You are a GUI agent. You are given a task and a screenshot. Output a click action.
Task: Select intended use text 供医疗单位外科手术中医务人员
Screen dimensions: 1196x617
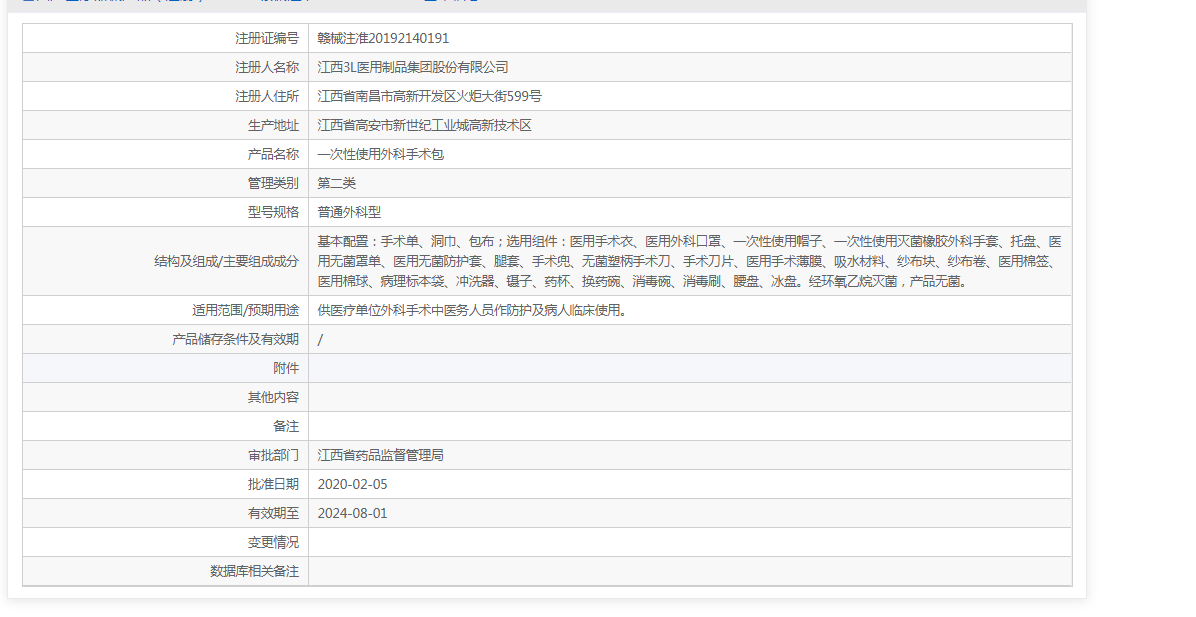[x=472, y=310]
